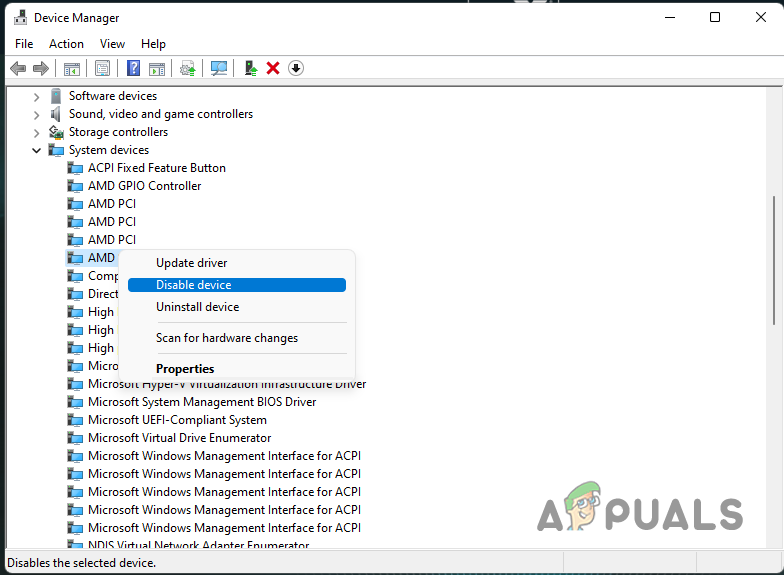Click the Back arrow toolbar icon
Viewport: 784px width, 575px height.
(x=18, y=68)
